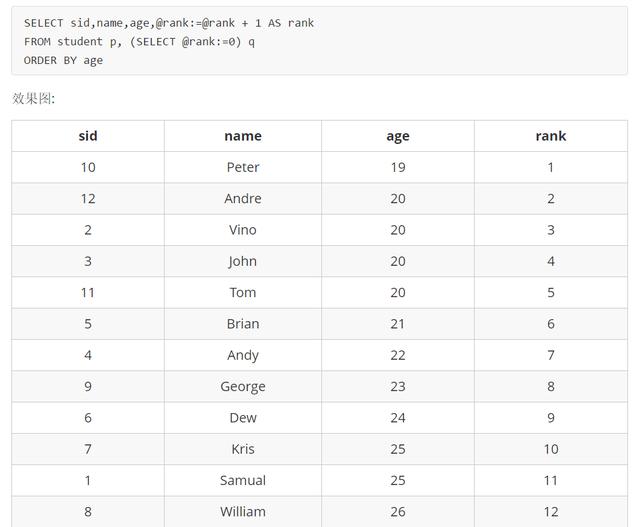Screen dimensions: 640x527
Task: Click the Vino table cell
Action: coord(243,230)
